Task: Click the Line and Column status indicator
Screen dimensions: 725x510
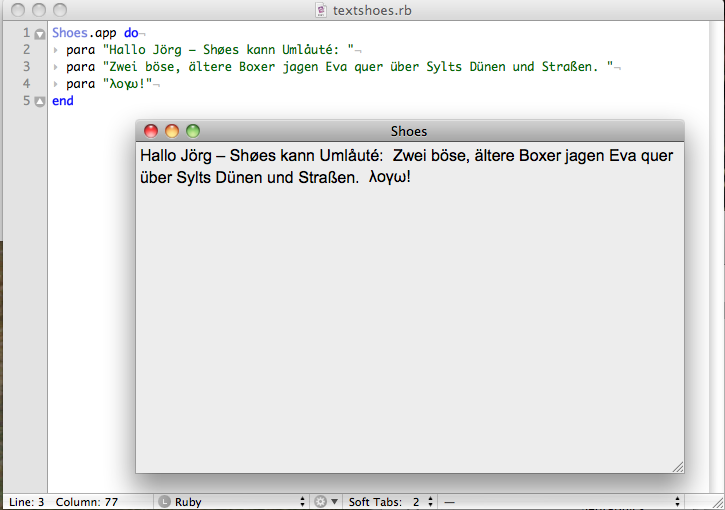Action: pos(63,502)
